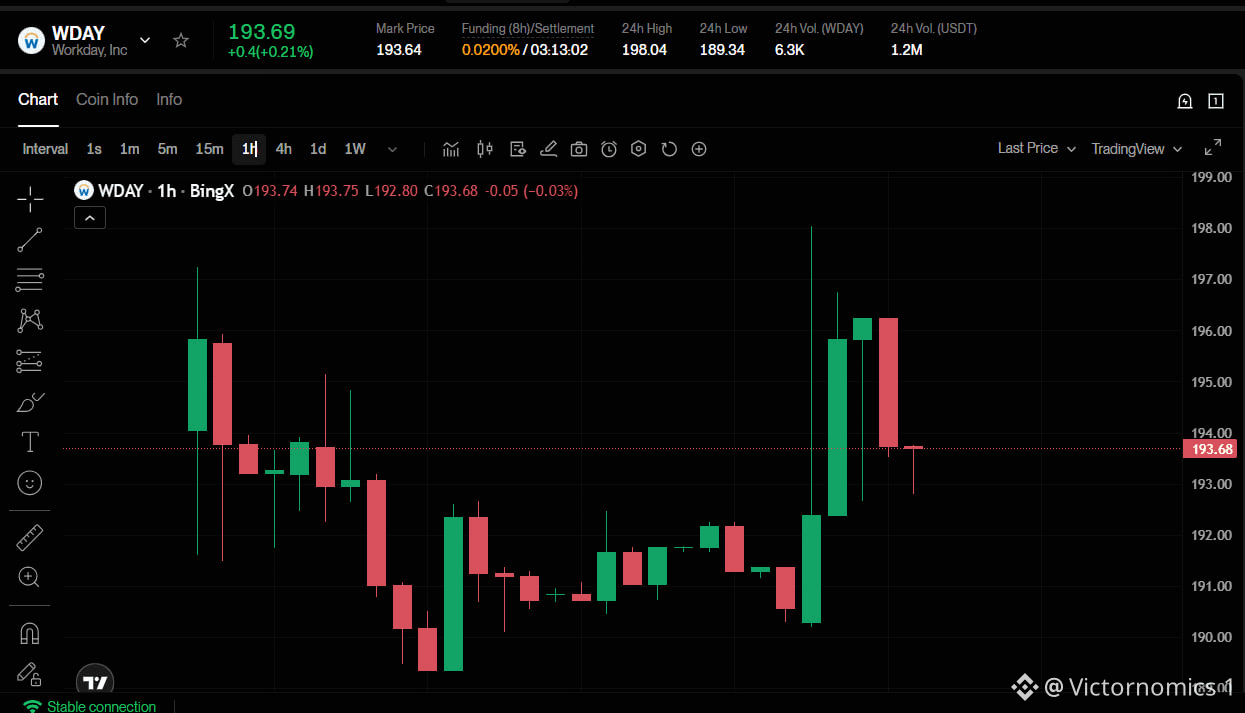Switch to the Chart tab
Image resolution: width=1245 pixels, height=713 pixels.
click(38, 99)
